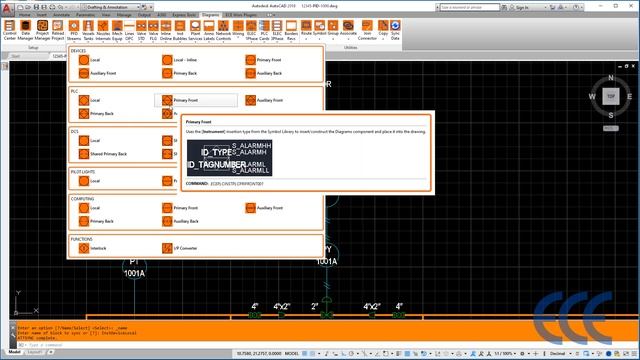Insert DEVICES Primary Front bubble
Image resolution: width=640 pixels, height=360 pixels.
pyautogui.click(x=264, y=60)
